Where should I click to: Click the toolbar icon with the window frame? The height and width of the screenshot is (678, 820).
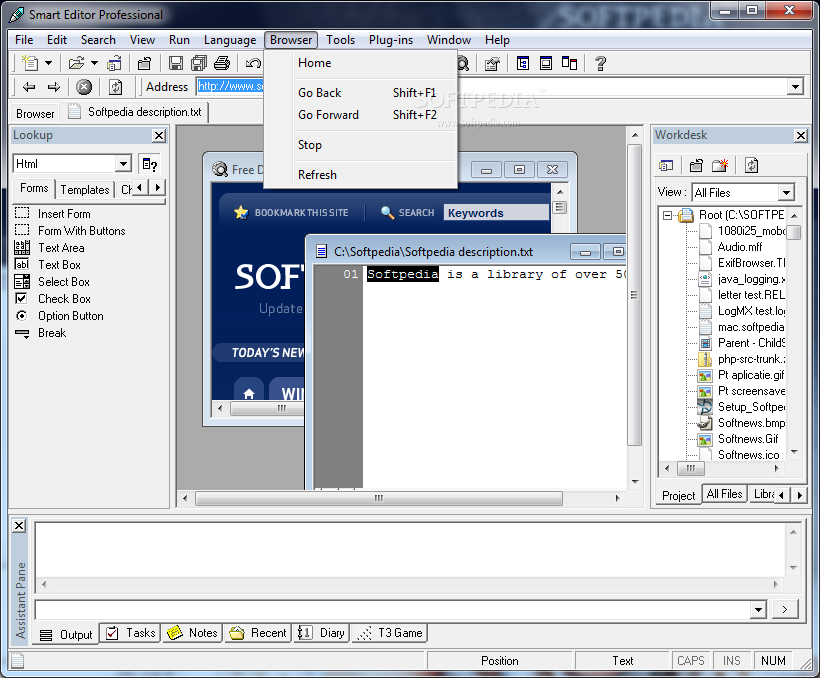[x=545, y=63]
